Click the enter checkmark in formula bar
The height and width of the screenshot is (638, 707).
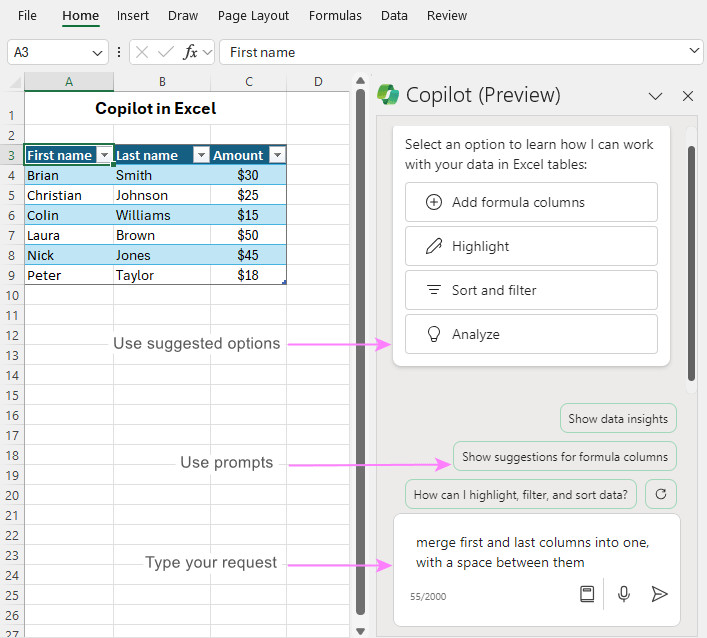(166, 52)
